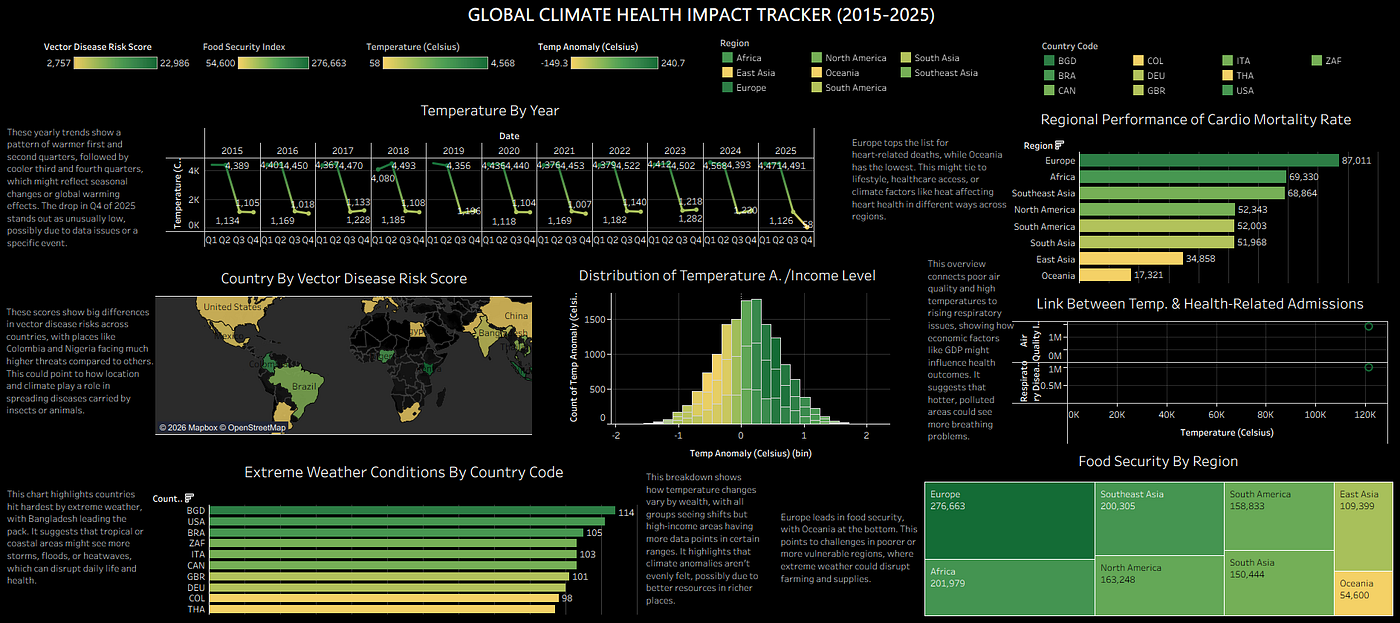The height and width of the screenshot is (623, 1400).
Task: Highlight BRA in Country Code legend
Action: point(1047,75)
